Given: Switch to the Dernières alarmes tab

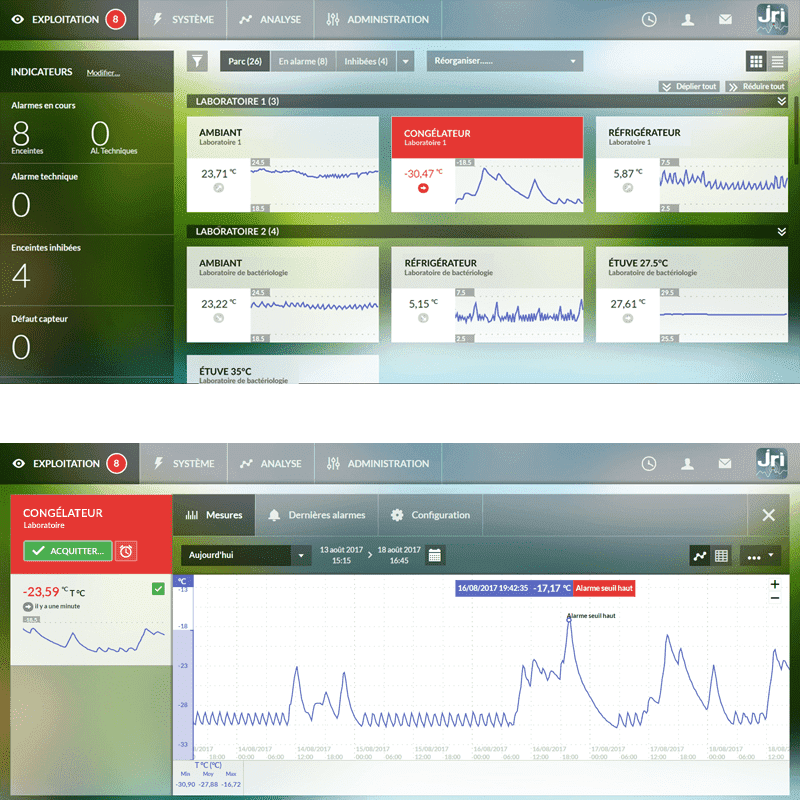Looking at the screenshot, I should pyautogui.click(x=316, y=515).
